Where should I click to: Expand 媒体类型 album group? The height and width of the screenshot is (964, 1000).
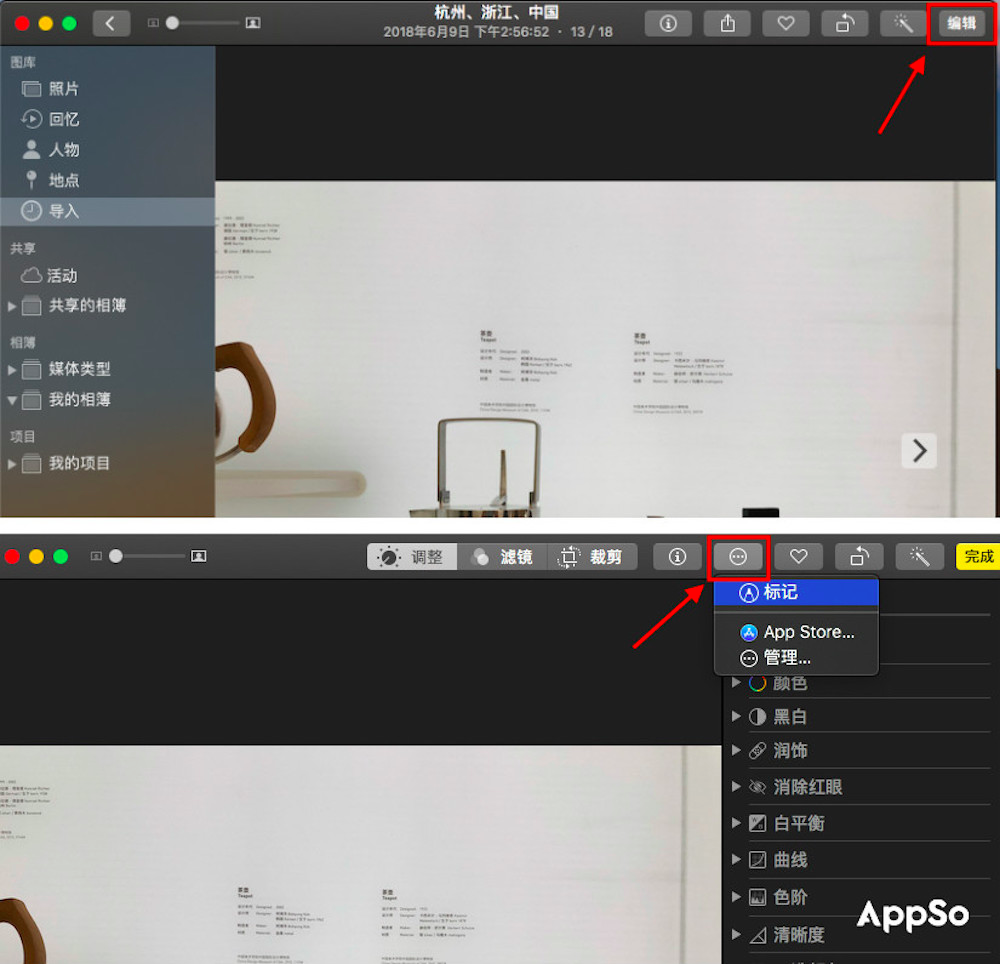point(12,370)
